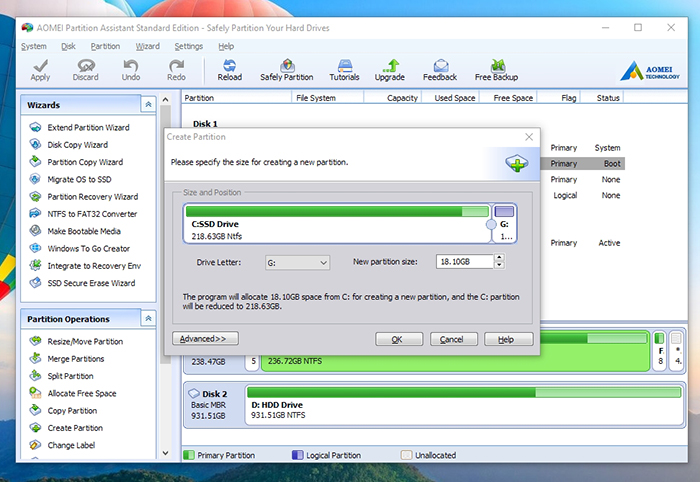Start the Extend Partition Wizard
The image size is (700, 482).
[x=88, y=128]
